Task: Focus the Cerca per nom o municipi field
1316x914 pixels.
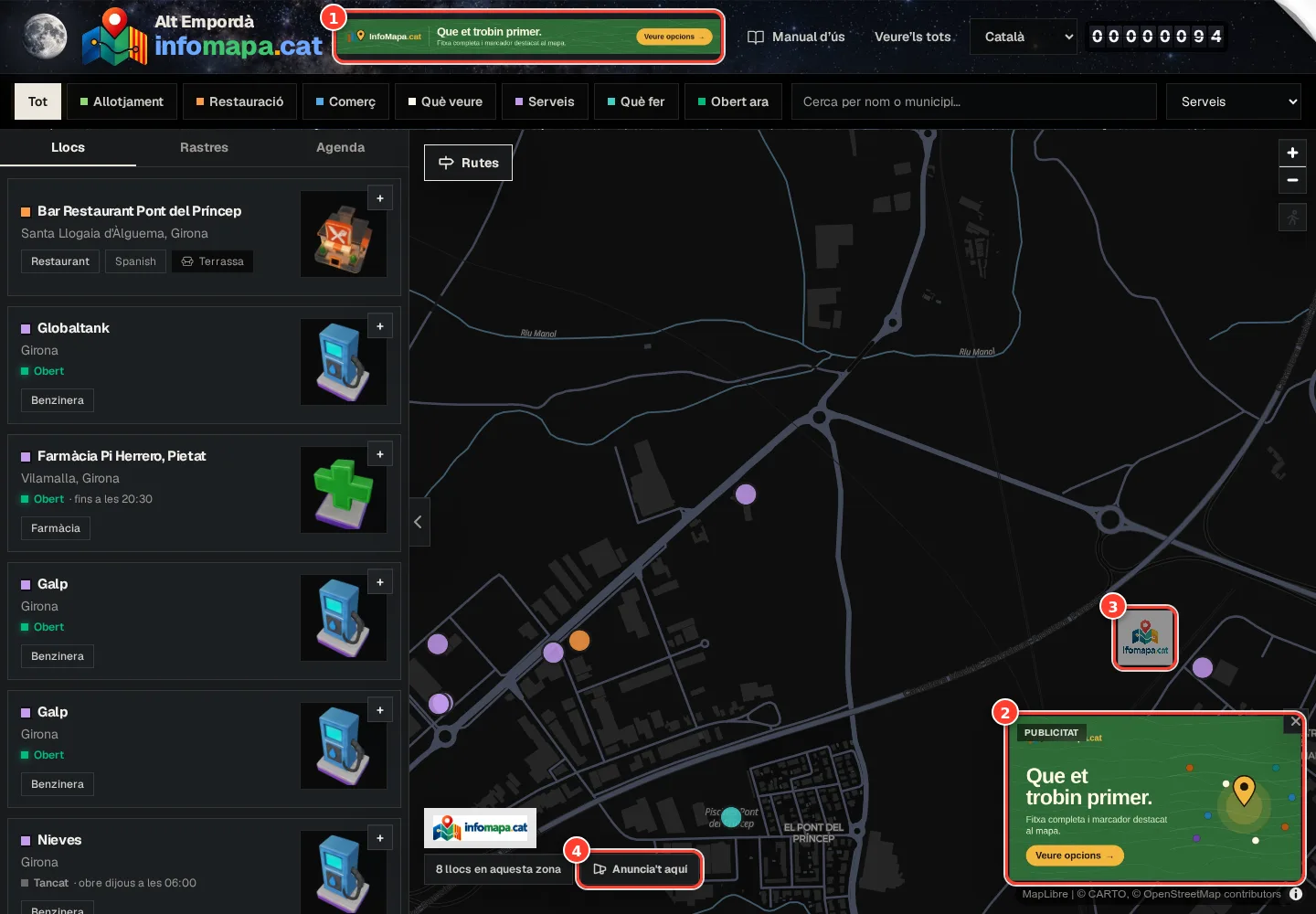Action: coord(974,101)
